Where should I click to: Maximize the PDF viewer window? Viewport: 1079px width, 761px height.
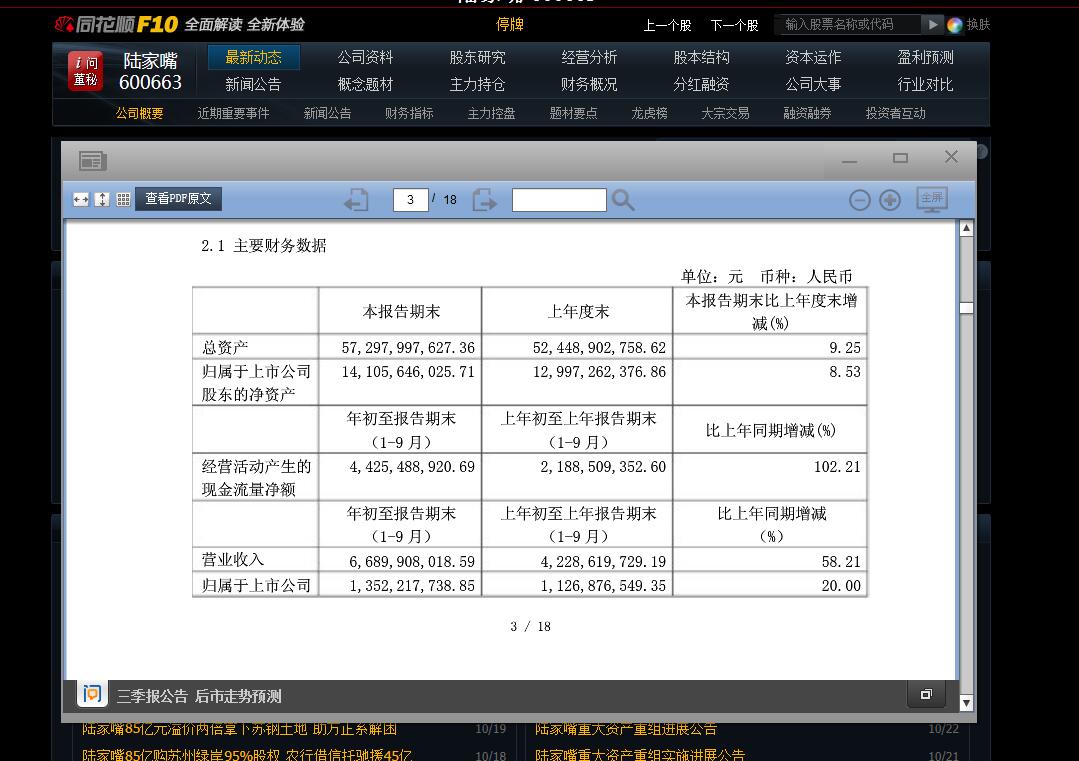[x=900, y=158]
